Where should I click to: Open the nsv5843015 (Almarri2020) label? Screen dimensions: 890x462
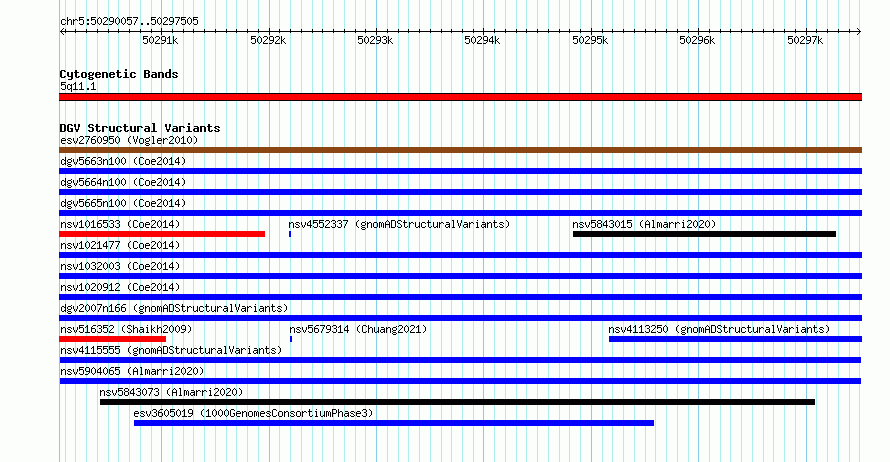[644, 224]
